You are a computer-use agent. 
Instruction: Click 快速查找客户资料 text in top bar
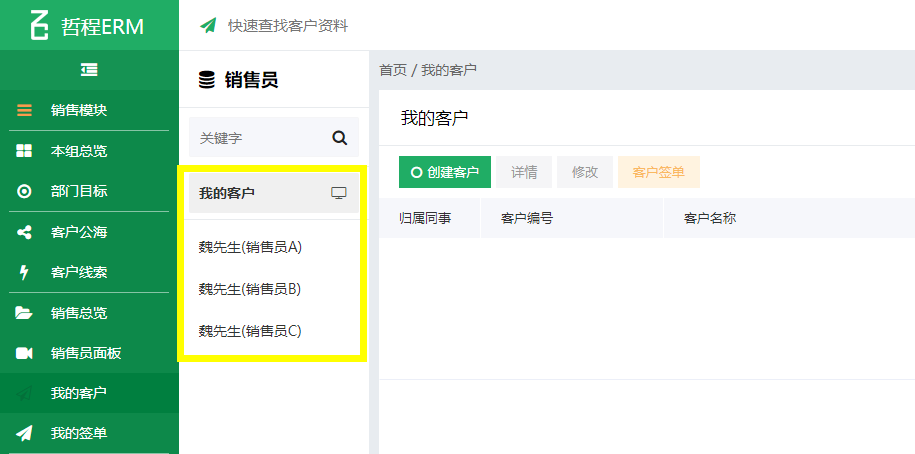click(x=288, y=26)
